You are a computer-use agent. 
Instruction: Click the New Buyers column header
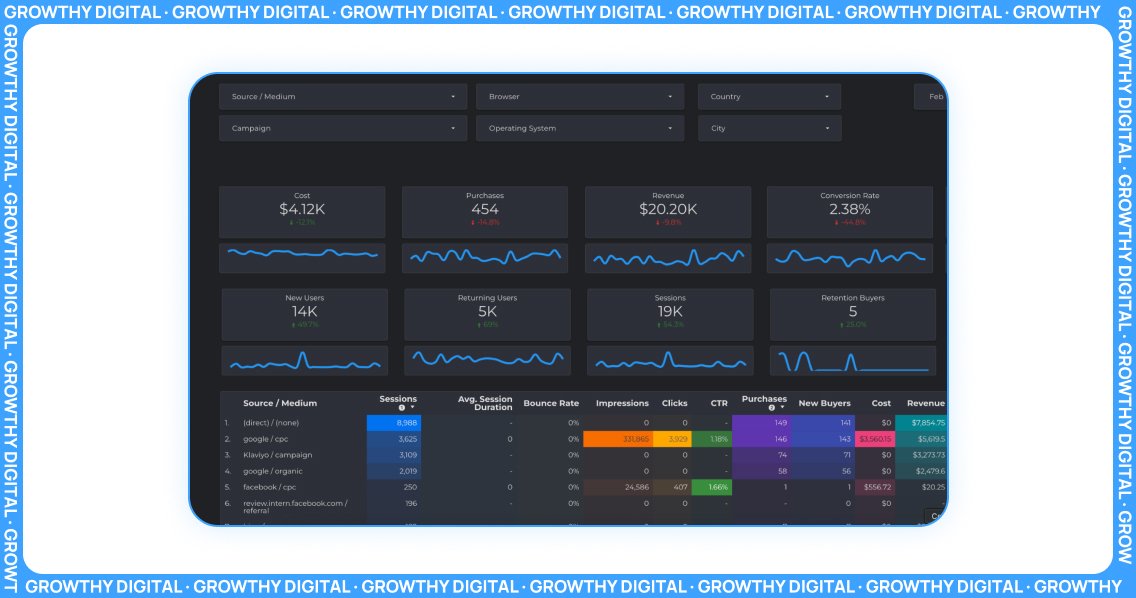824,404
